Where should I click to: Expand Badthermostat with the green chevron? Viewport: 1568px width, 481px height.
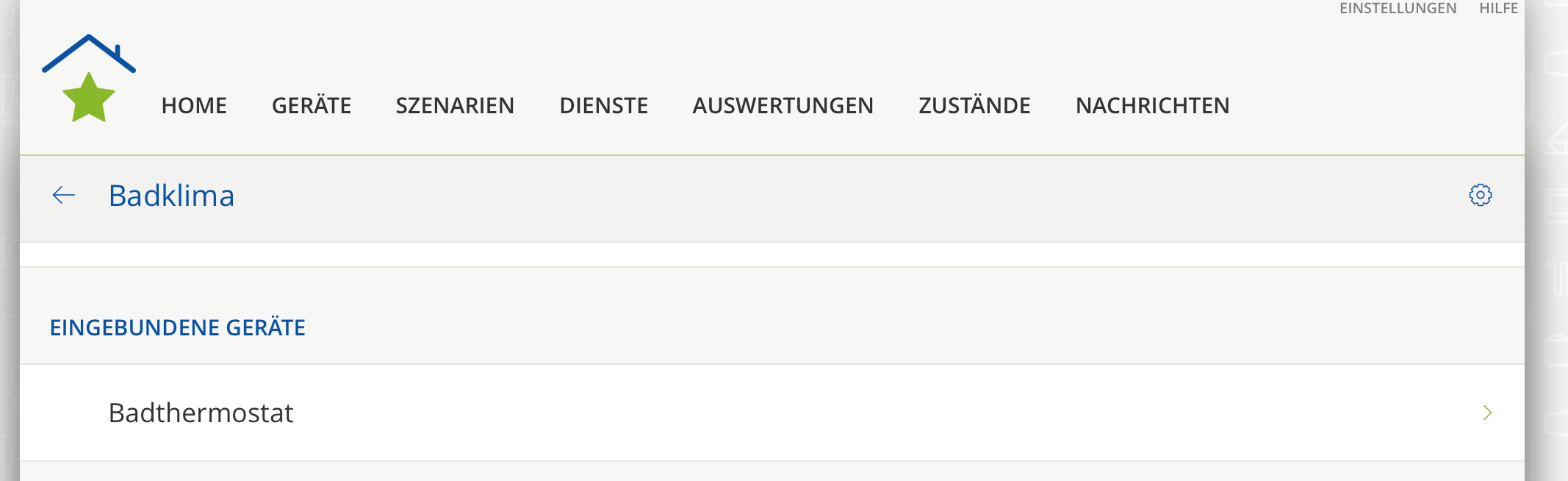click(x=1487, y=413)
